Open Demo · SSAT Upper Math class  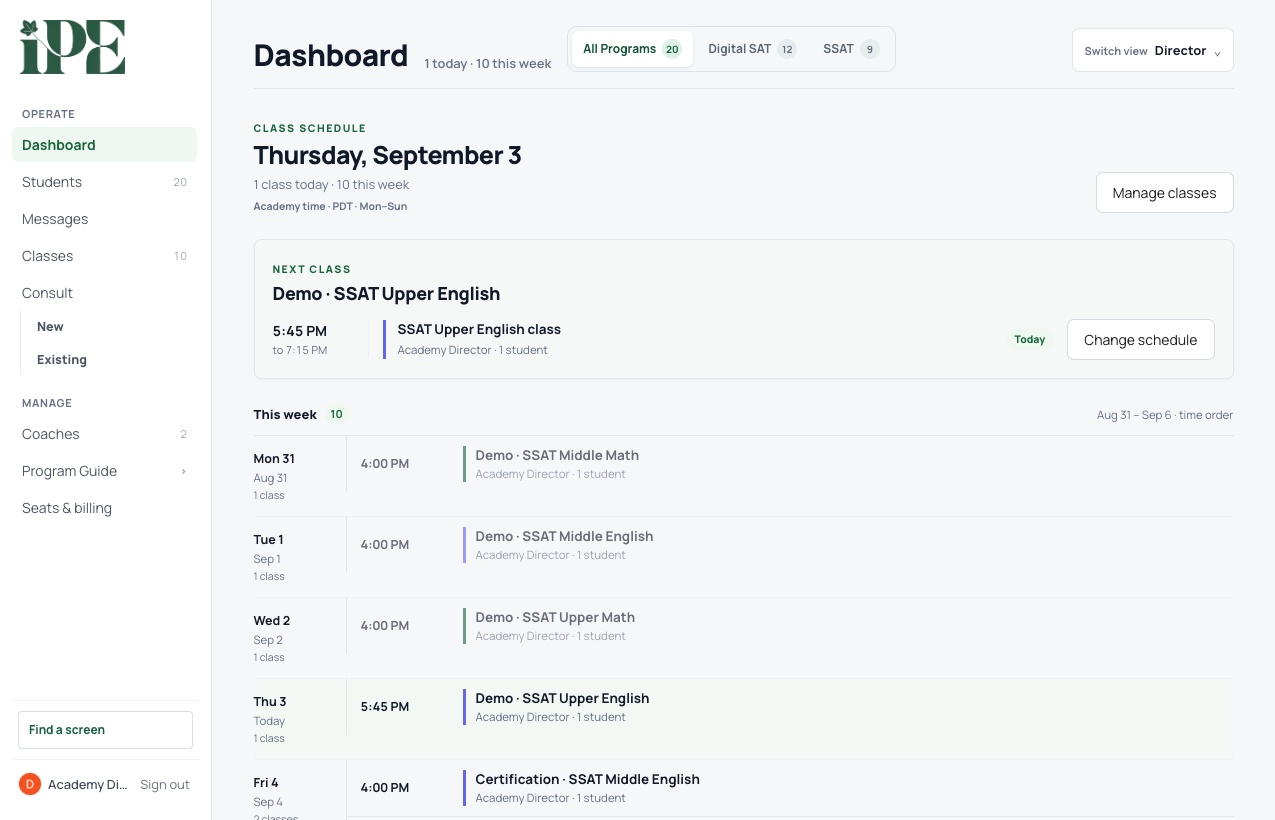click(x=555, y=617)
